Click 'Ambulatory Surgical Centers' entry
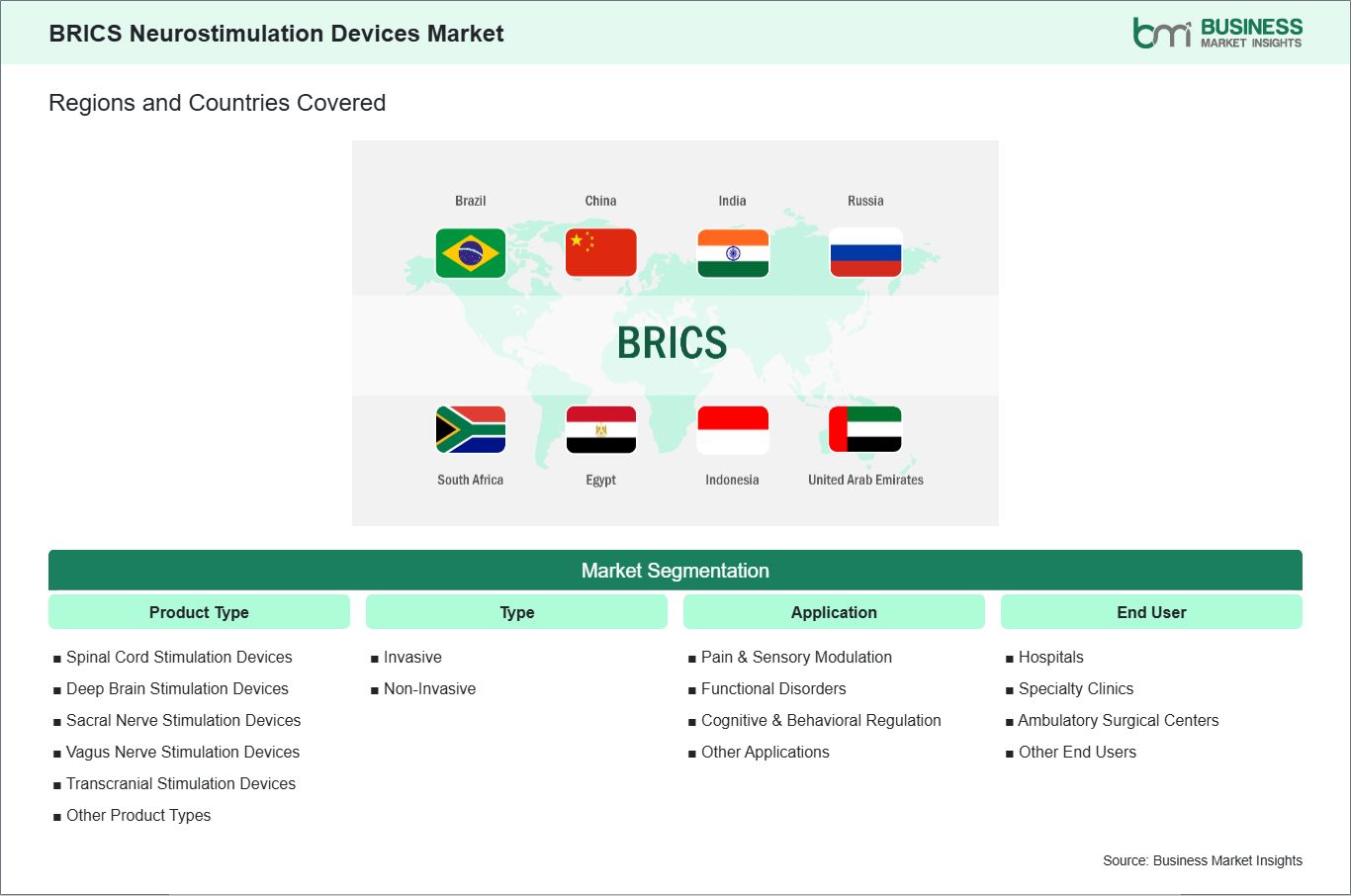 (x=1119, y=720)
